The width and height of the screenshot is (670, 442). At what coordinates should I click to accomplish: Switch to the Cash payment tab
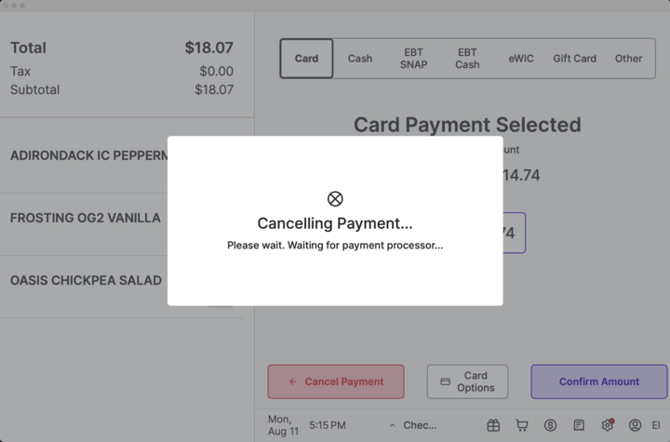point(360,58)
